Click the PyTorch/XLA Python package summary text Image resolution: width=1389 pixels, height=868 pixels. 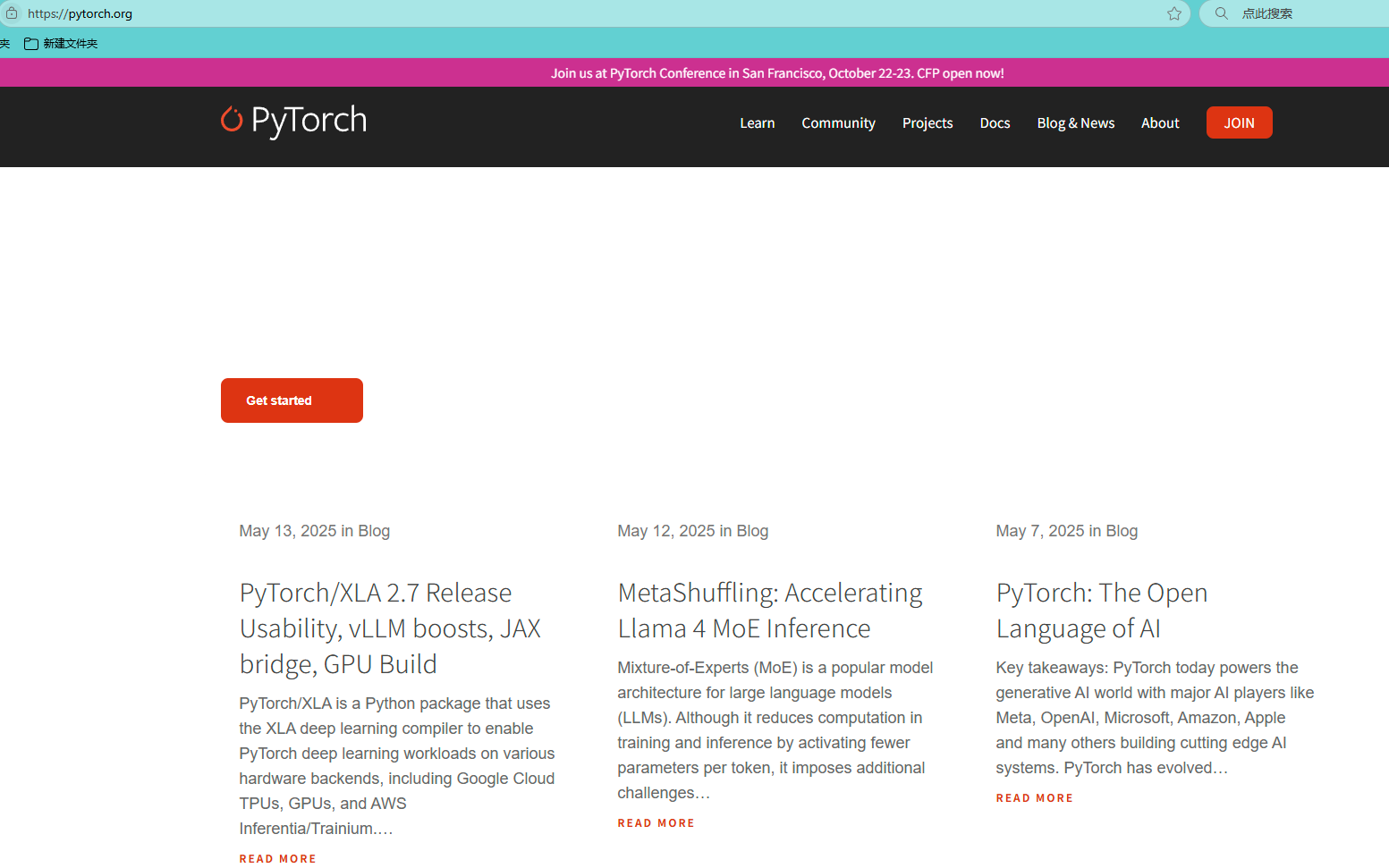397,766
